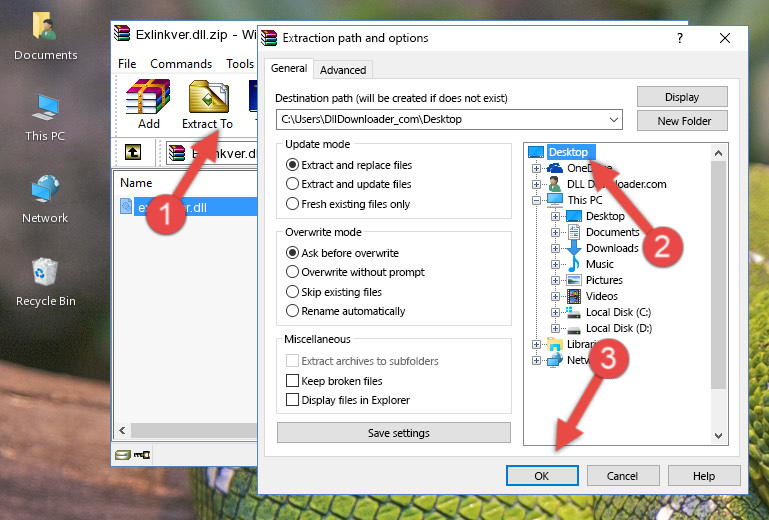This screenshot has height=520, width=769.
Task: Switch to the Advanced tab
Action: (x=343, y=70)
